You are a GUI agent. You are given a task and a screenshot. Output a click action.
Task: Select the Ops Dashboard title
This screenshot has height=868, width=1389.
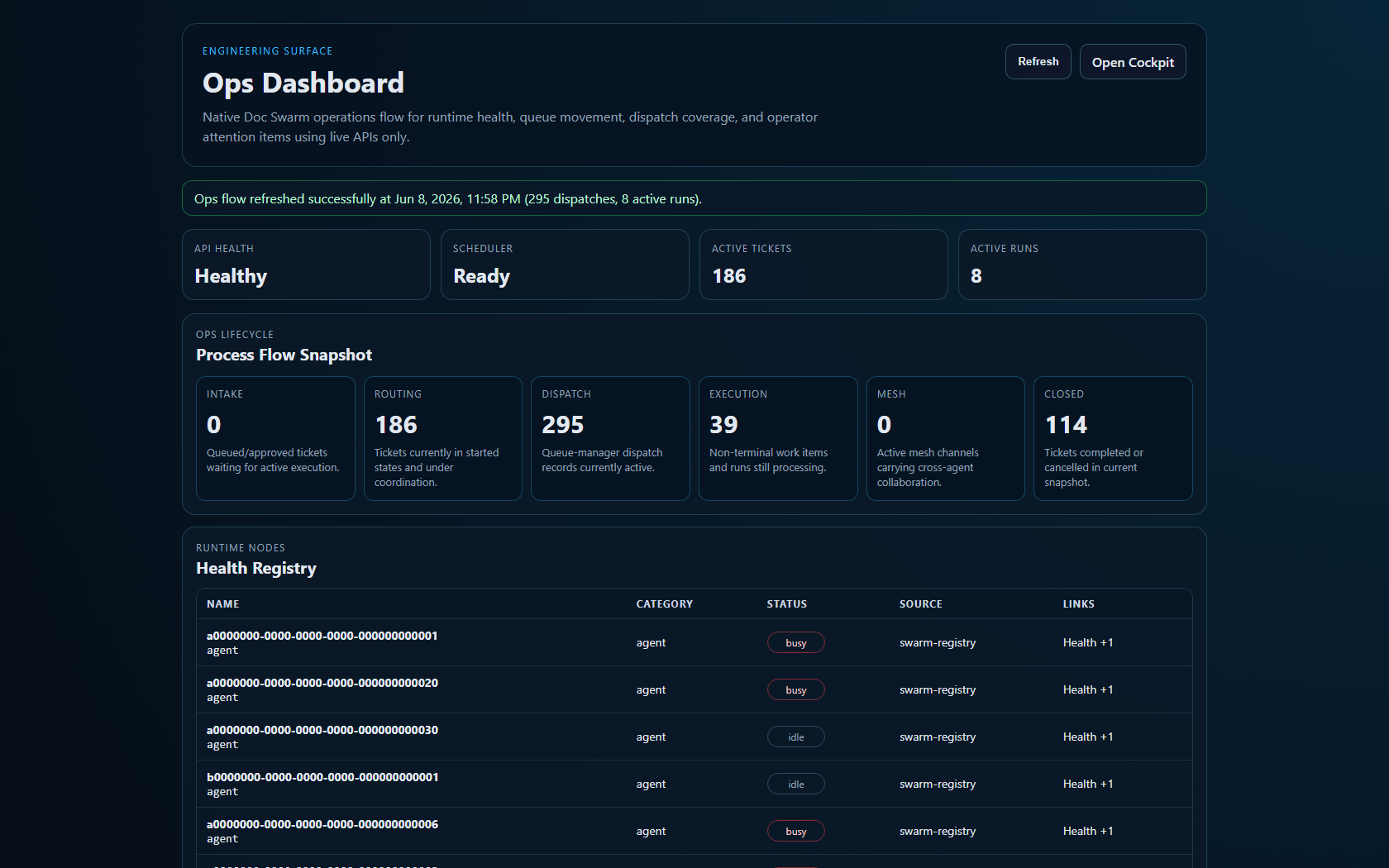point(303,83)
